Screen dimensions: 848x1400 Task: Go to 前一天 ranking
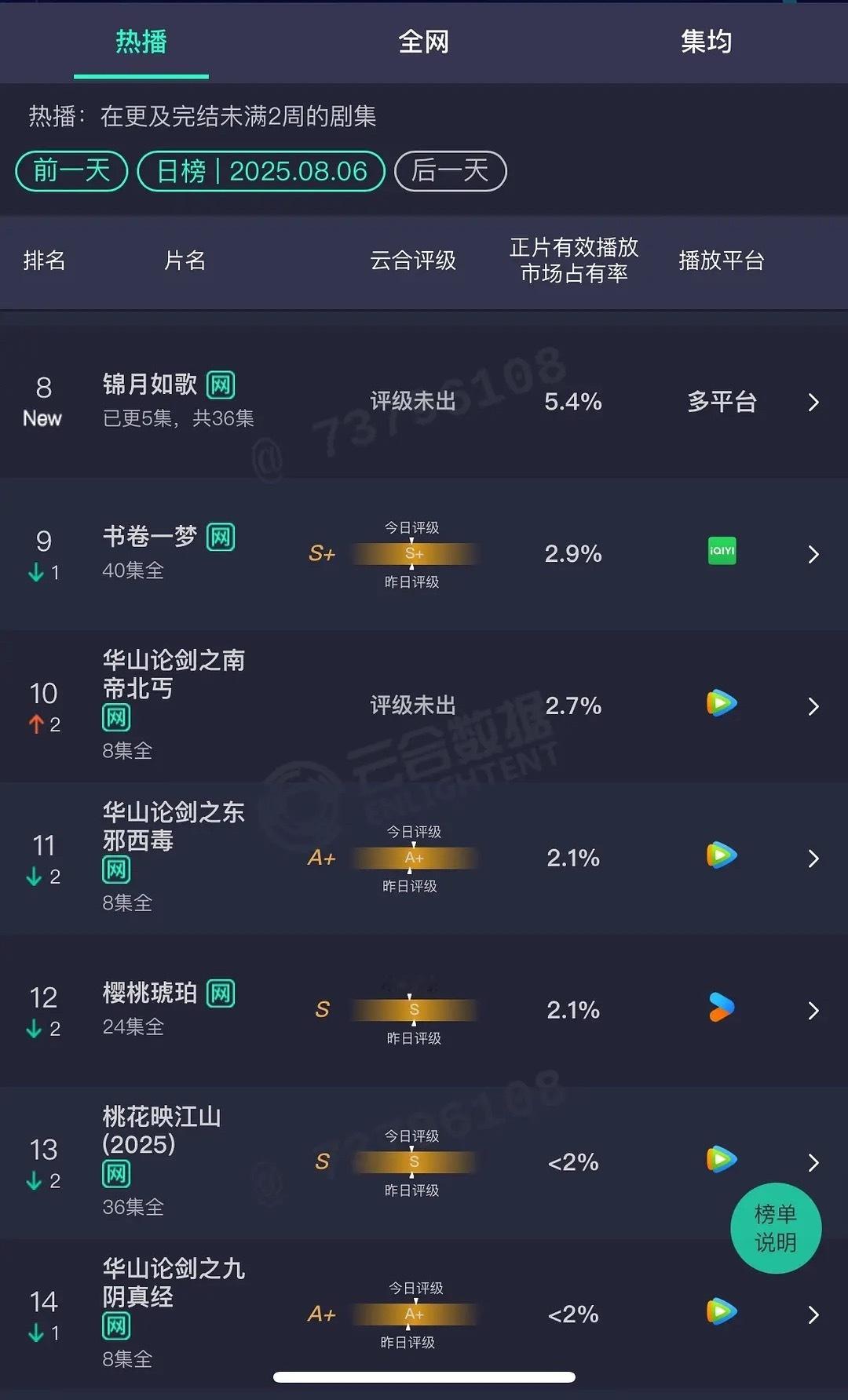tap(71, 171)
